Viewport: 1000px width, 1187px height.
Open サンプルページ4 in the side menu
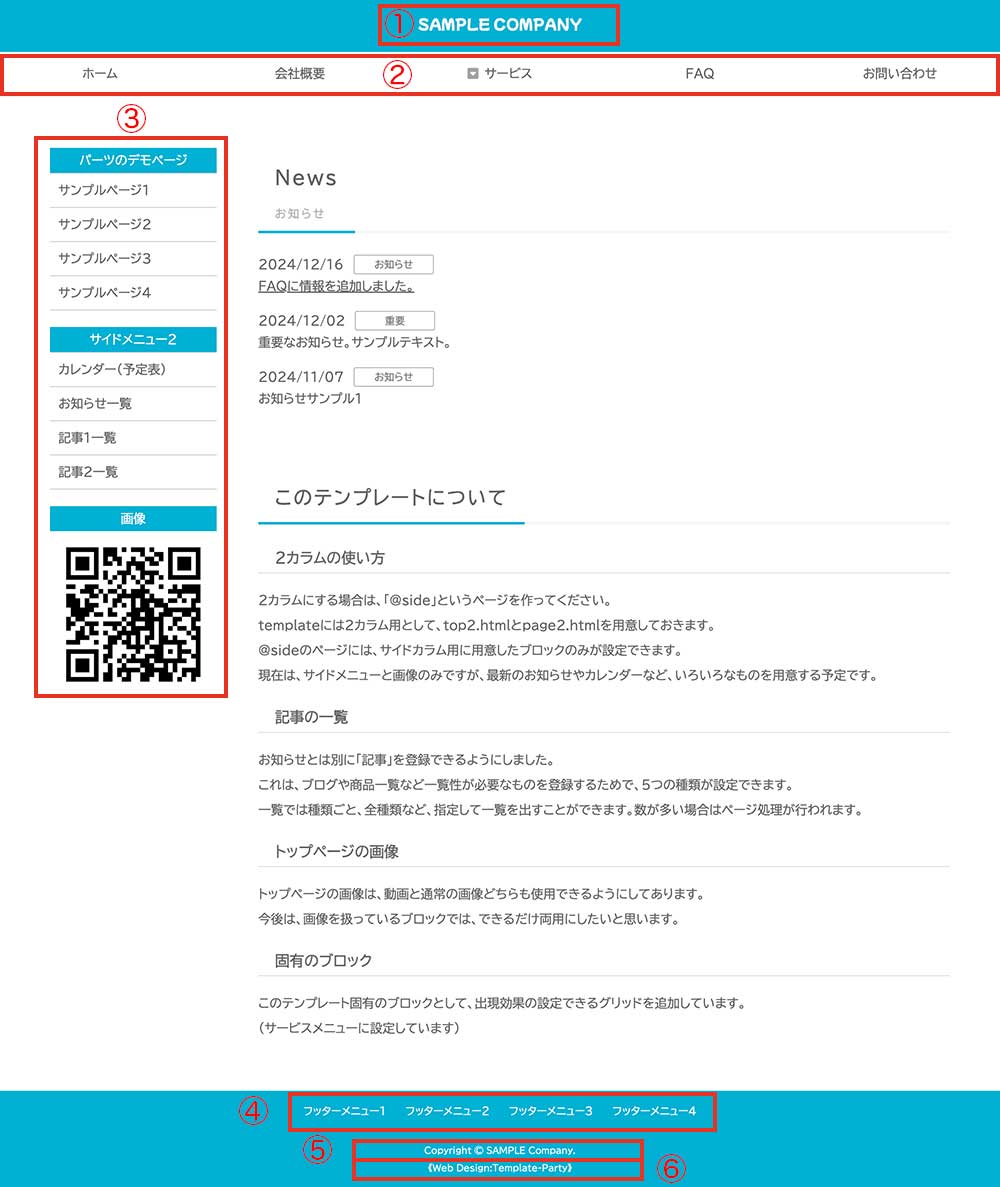104,292
